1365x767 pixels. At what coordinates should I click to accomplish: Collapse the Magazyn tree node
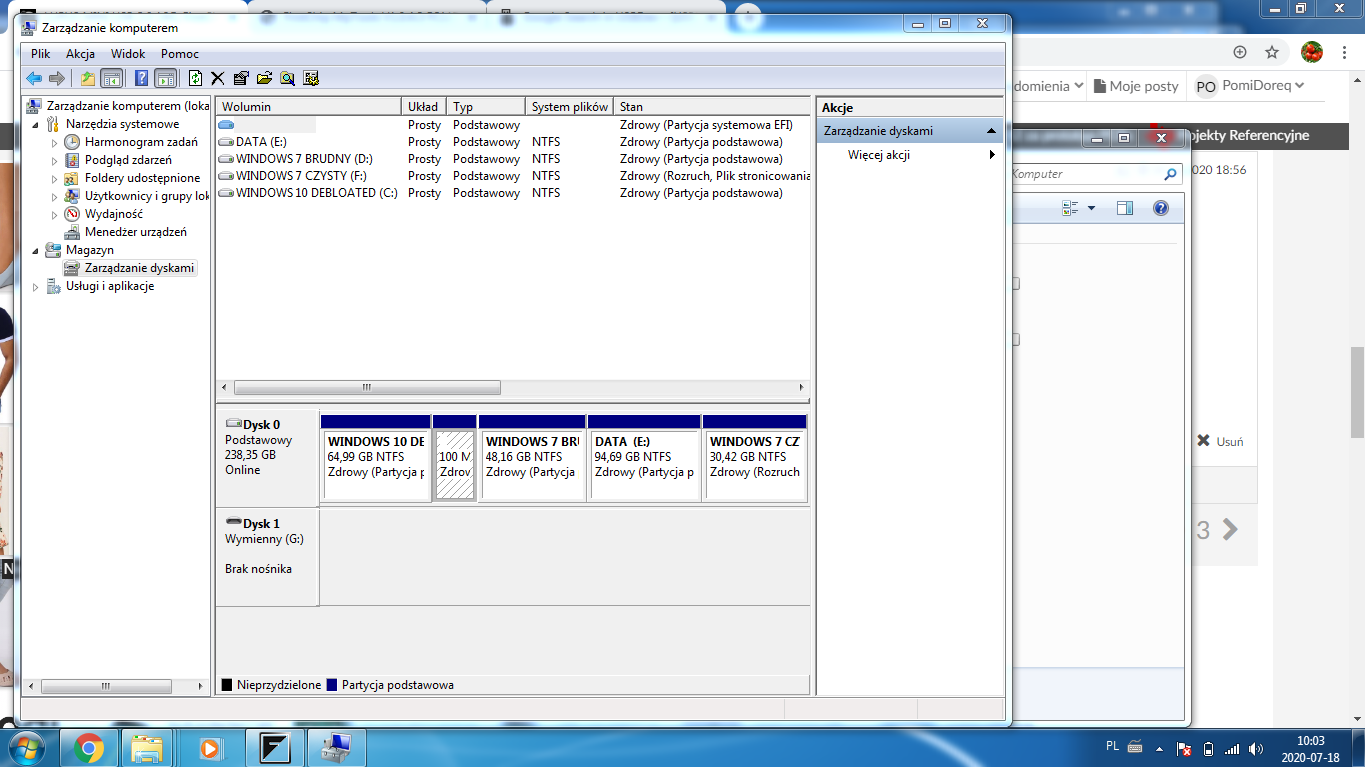37,250
